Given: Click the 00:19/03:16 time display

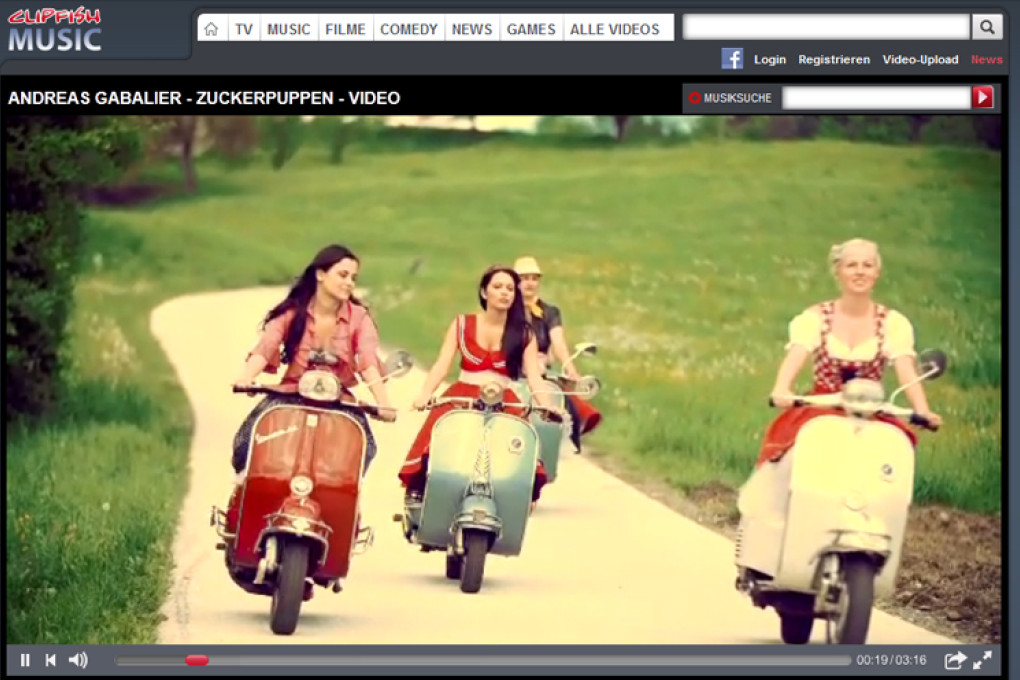Looking at the screenshot, I should [x=891, y=660].
